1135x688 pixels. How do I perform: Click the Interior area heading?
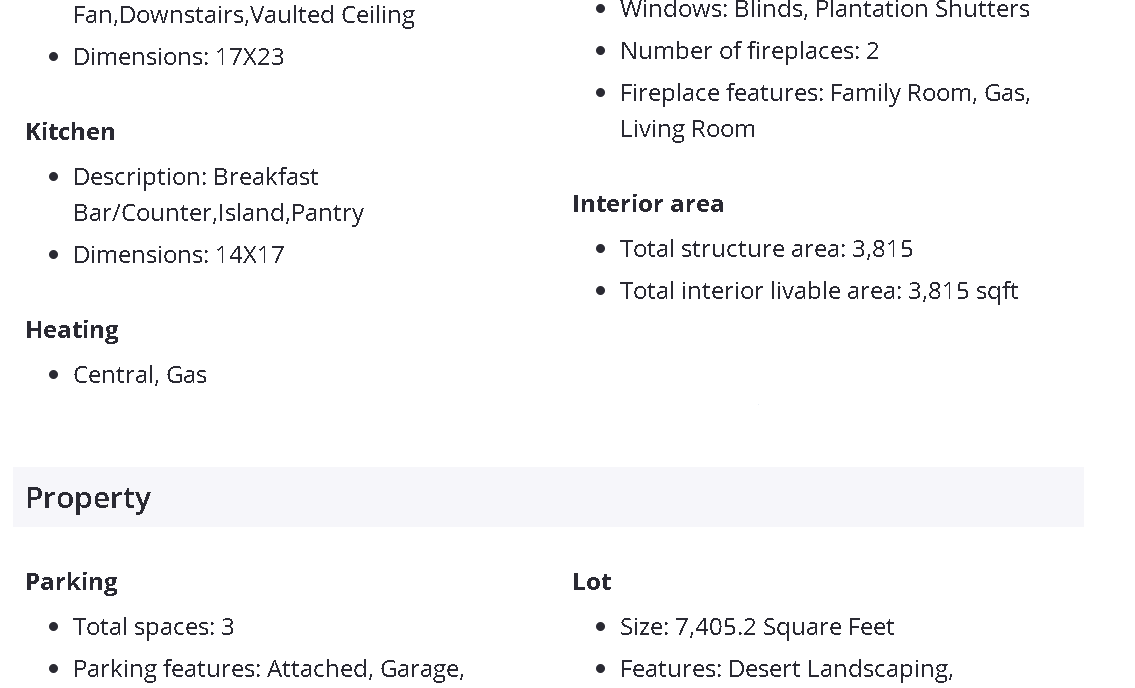(x=648, y=204)
